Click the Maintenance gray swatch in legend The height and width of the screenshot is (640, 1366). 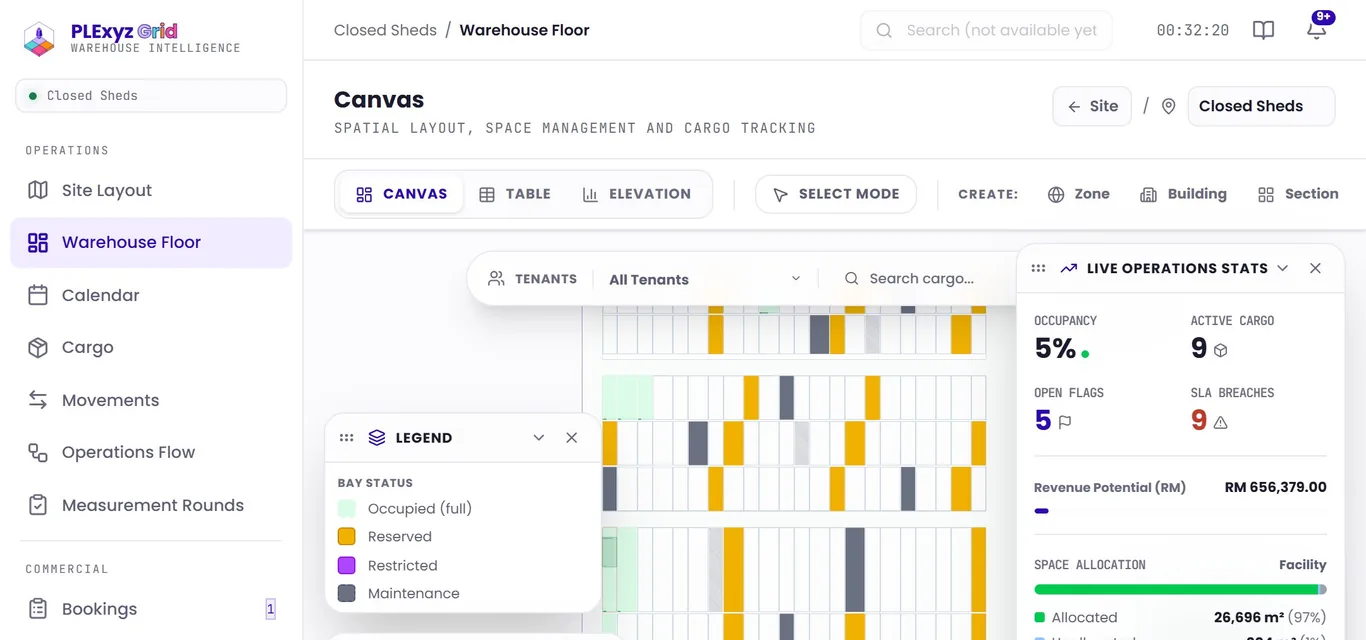click(x=347, y=593)
